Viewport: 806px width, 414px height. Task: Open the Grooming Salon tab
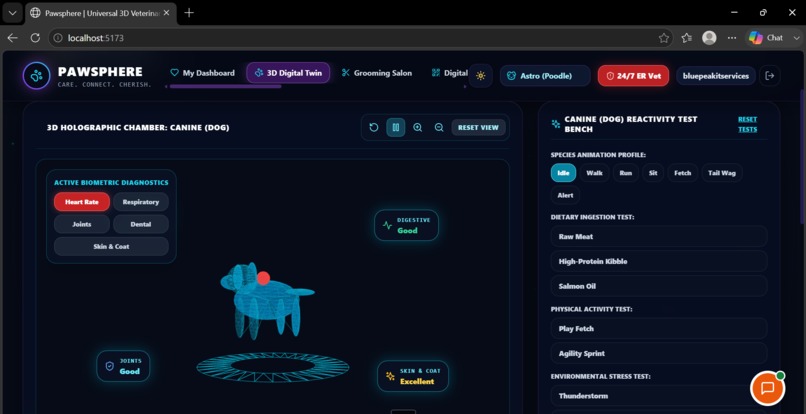pos(377,73)
